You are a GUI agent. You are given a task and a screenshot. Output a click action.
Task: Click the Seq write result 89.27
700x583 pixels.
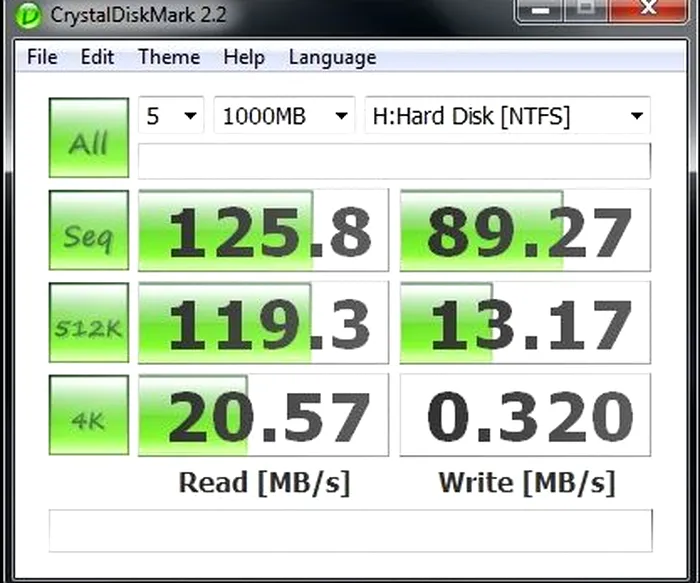525,230
